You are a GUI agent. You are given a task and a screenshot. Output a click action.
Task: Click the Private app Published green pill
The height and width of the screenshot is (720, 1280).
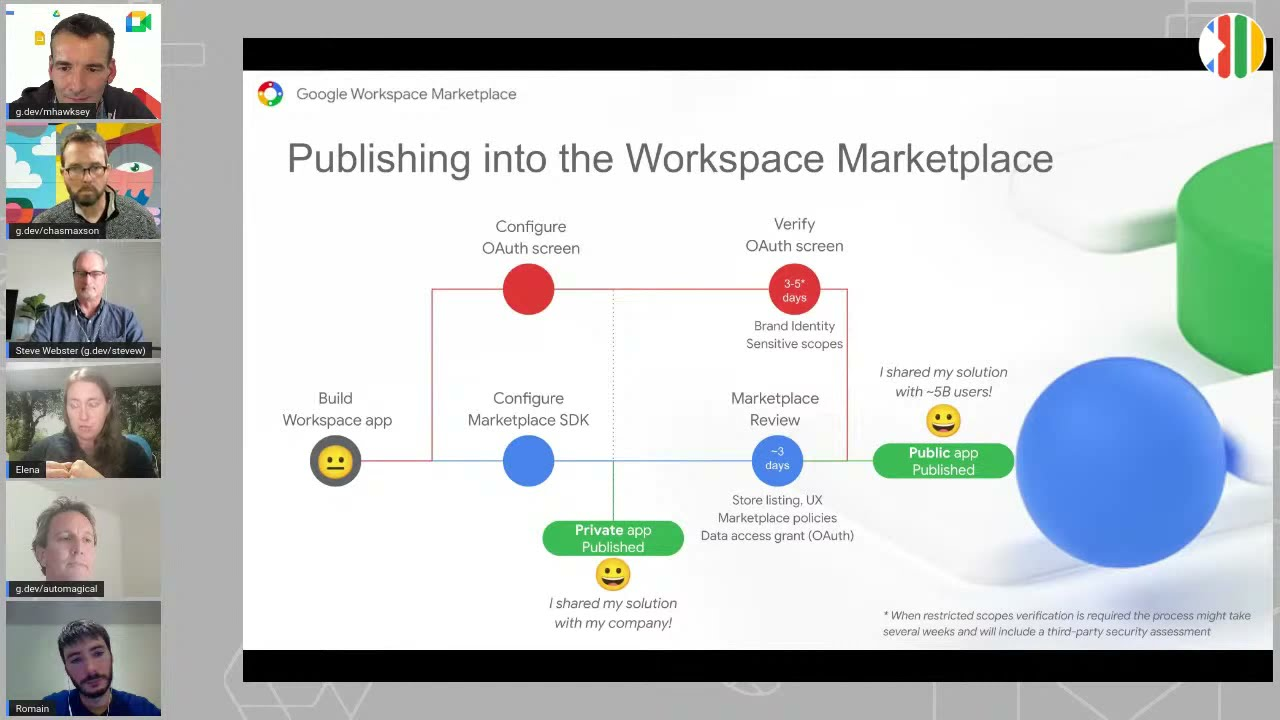613,538
